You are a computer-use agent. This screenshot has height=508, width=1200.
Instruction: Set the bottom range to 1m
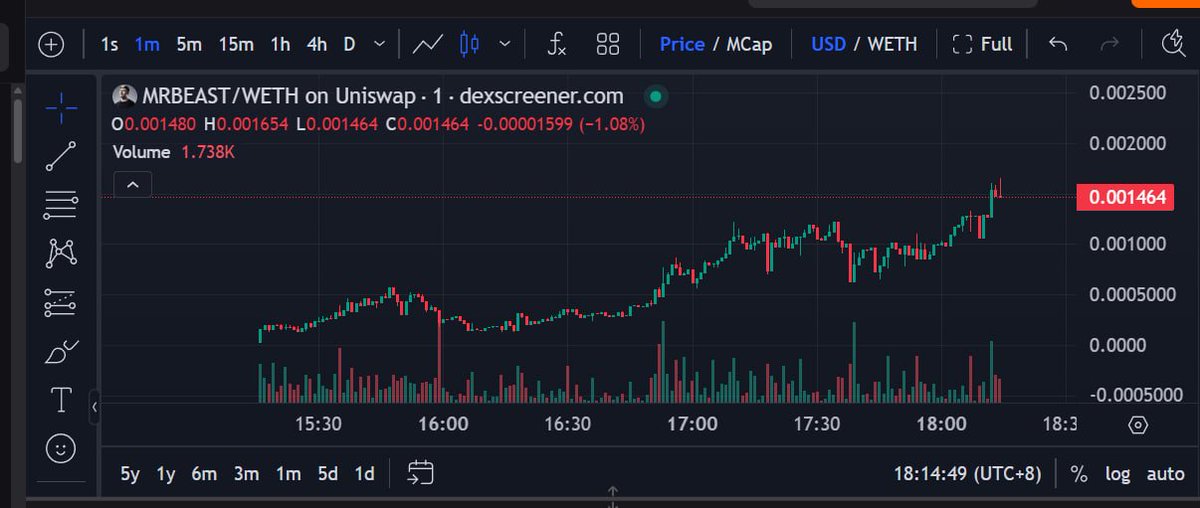pos(288,474)
